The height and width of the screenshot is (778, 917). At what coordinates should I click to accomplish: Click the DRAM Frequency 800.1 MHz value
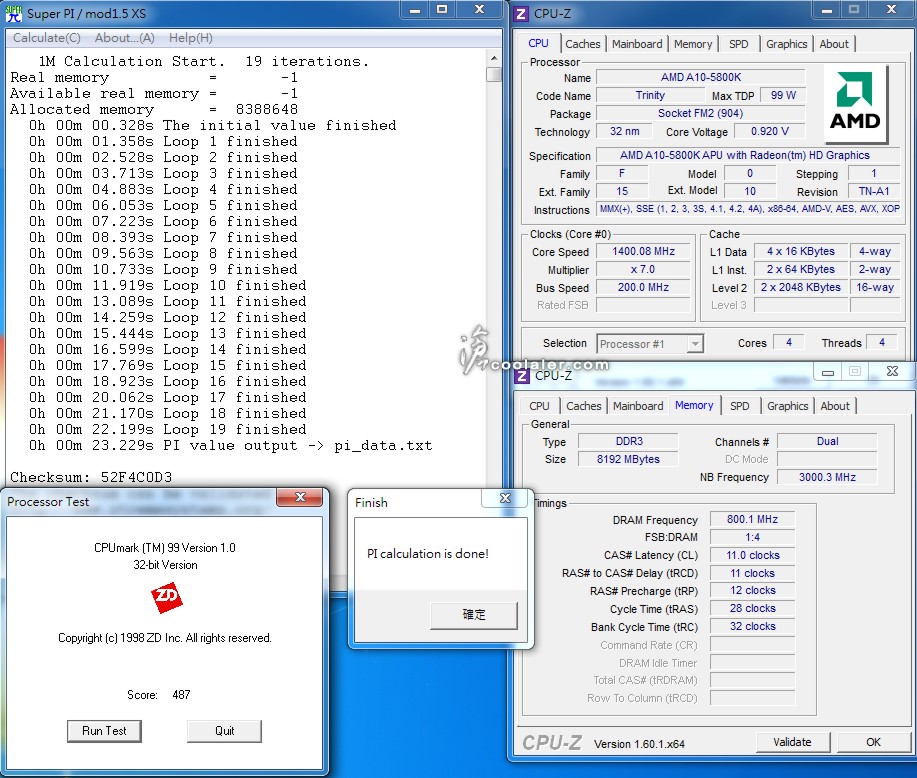(x=753, y=519)
